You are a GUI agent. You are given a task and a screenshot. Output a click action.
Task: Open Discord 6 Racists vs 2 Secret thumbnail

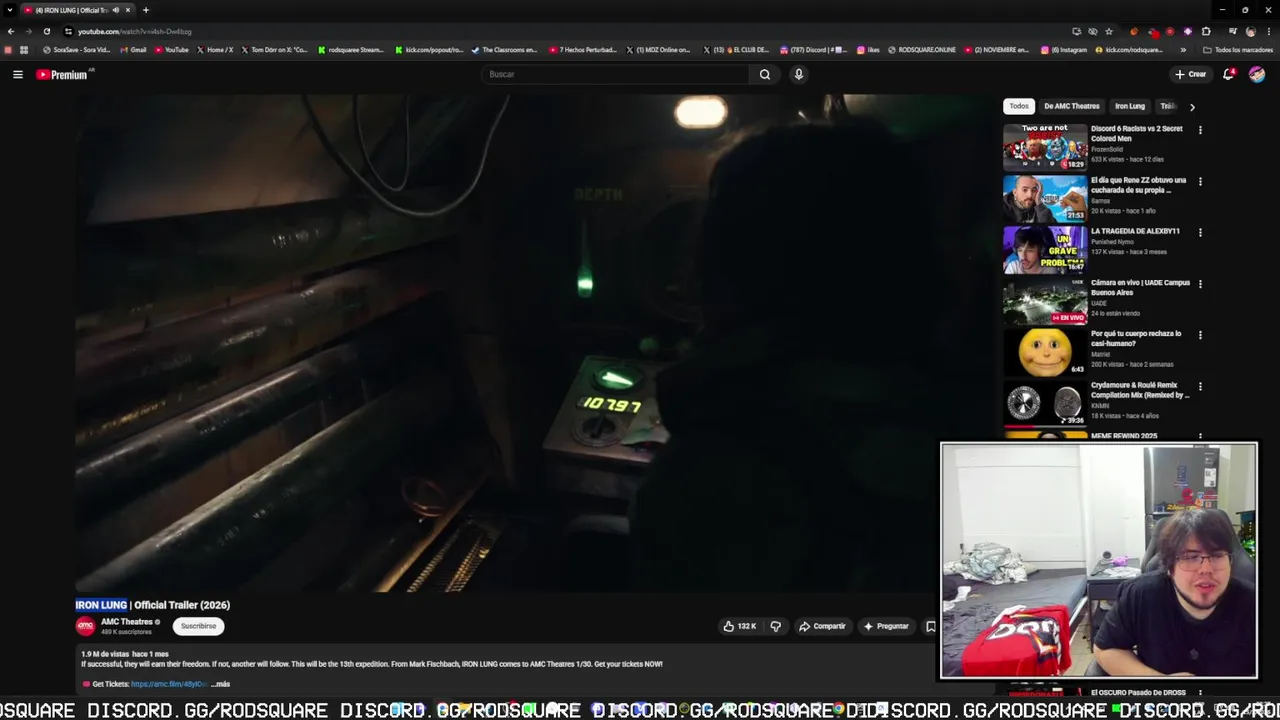point(1045,147)
